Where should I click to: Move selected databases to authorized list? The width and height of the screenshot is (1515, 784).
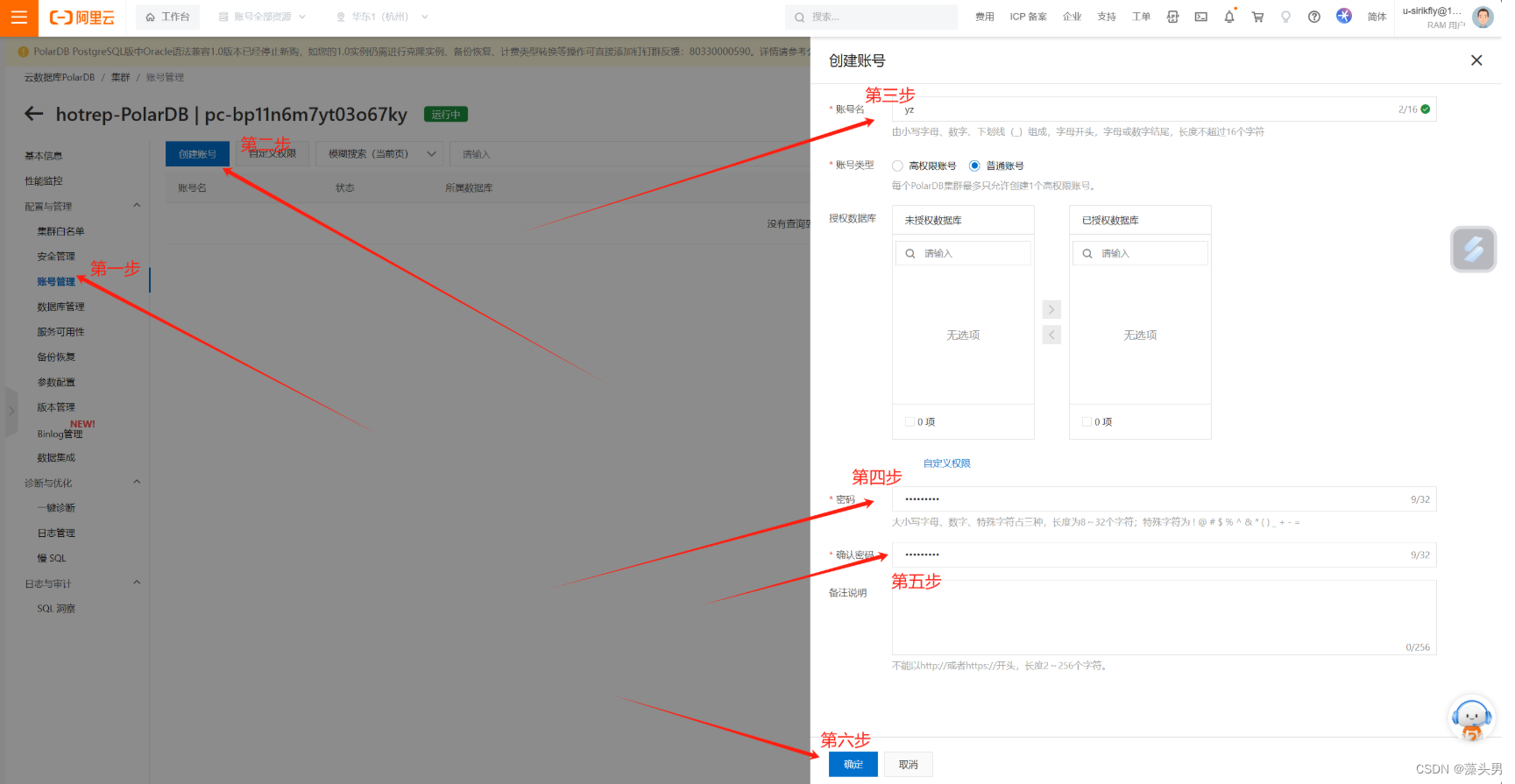[1051, 309]
